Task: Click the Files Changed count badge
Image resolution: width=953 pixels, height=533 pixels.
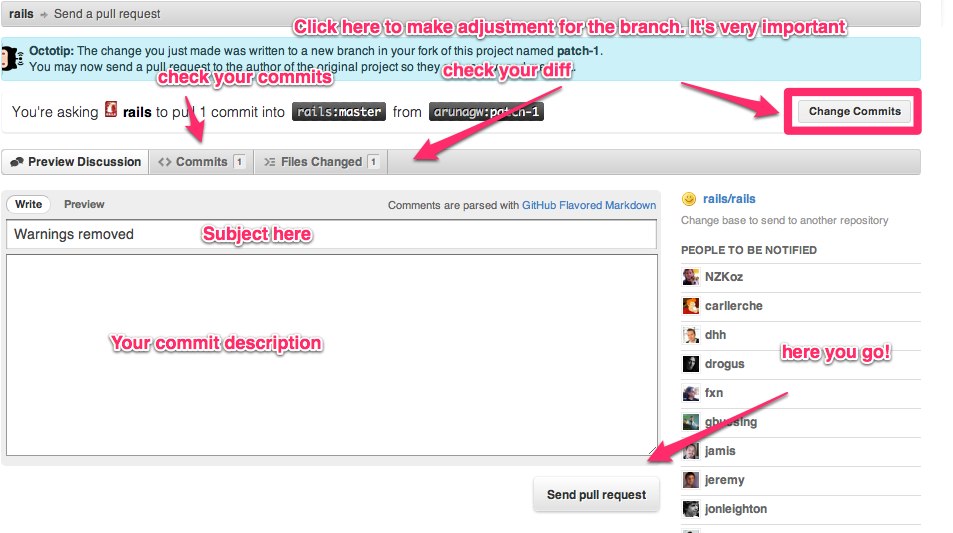Action: point(373,162)
